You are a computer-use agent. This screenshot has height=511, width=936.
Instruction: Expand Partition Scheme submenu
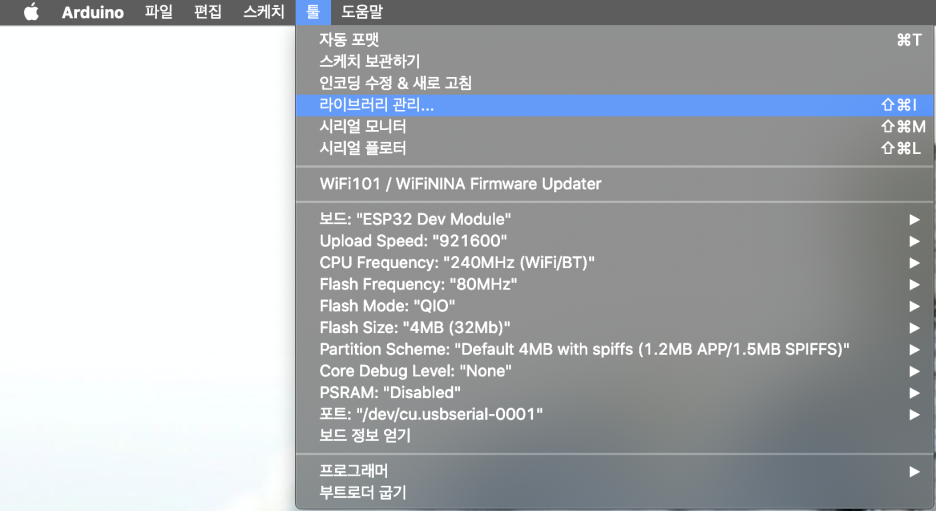(615, 349)
